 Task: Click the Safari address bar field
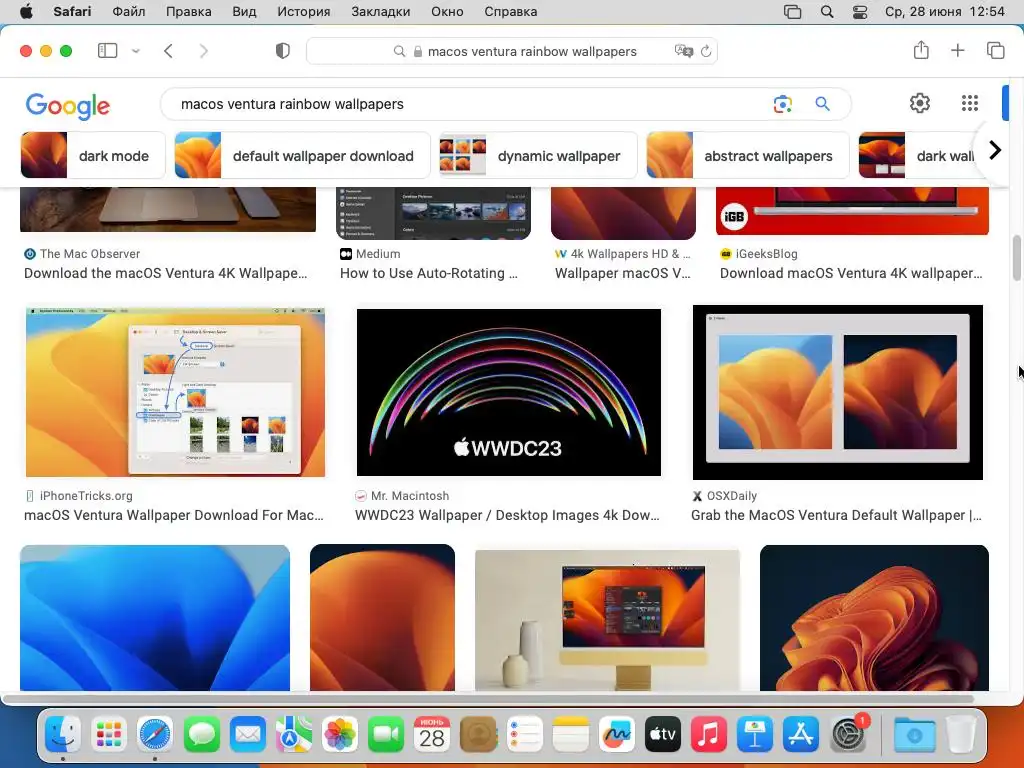(x=512, y=51)
